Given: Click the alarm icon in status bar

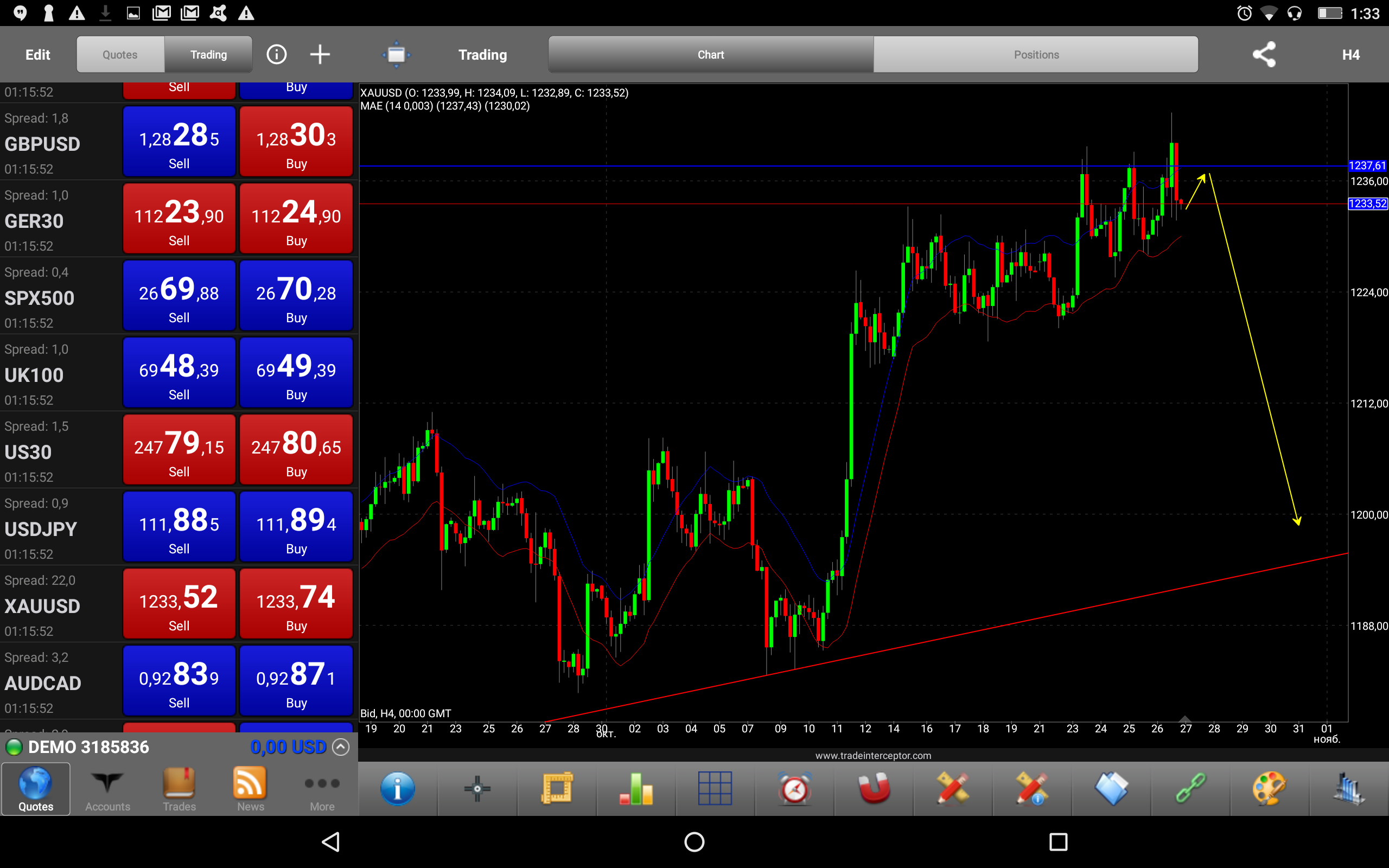Looking at the screenshot, I should pyautogui.click(x=1244, y=13).
